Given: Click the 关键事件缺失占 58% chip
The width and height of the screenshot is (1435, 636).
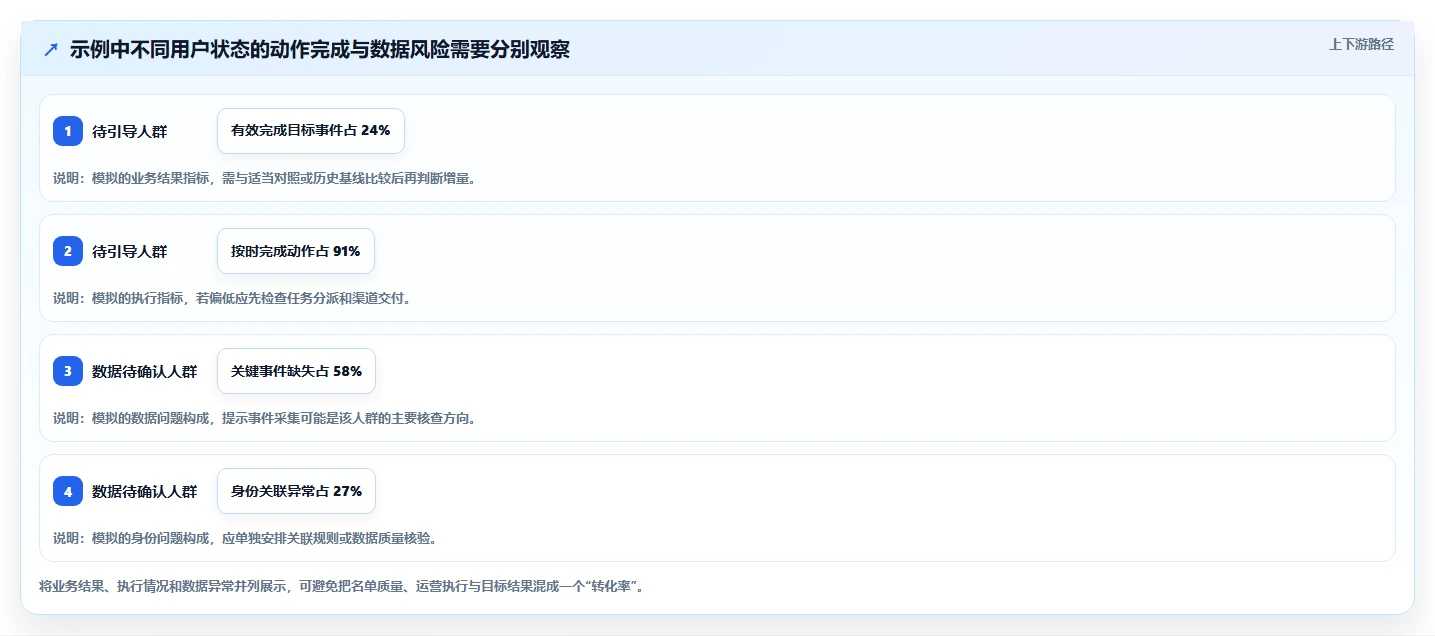Looking at the screenshot, I should tap(296, 371).
